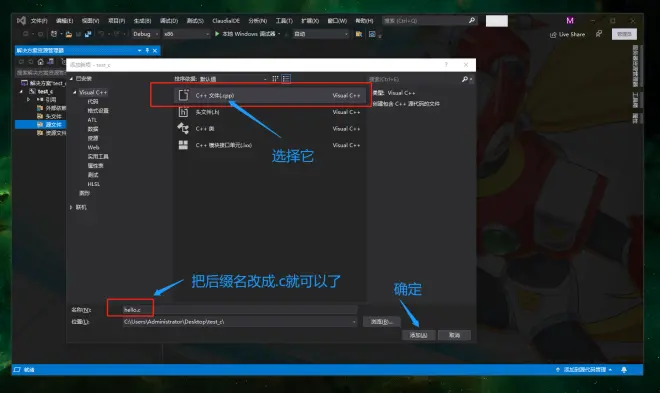Click the Add button in the dialog
660x393 pixels.
418,335
